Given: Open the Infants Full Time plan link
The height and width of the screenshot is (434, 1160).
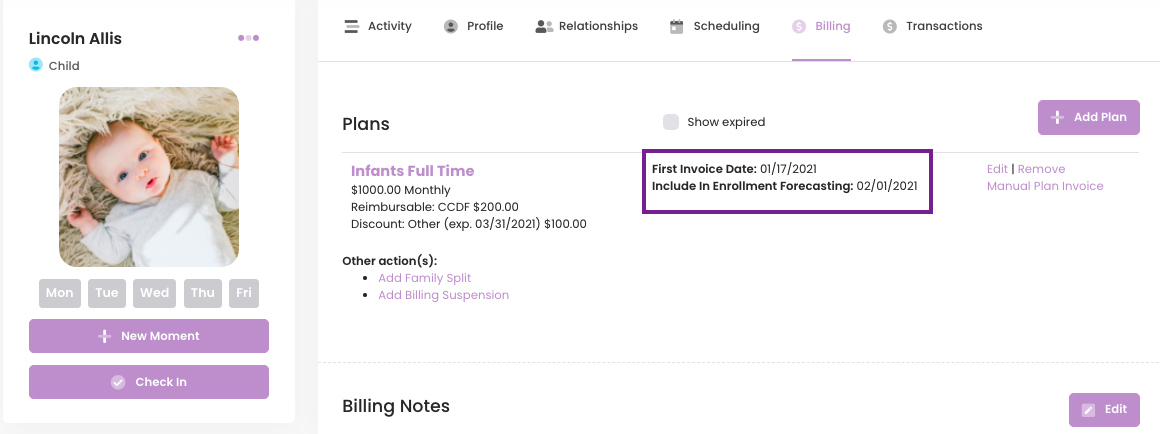Looking at the screenshot, I should (412, 171).
